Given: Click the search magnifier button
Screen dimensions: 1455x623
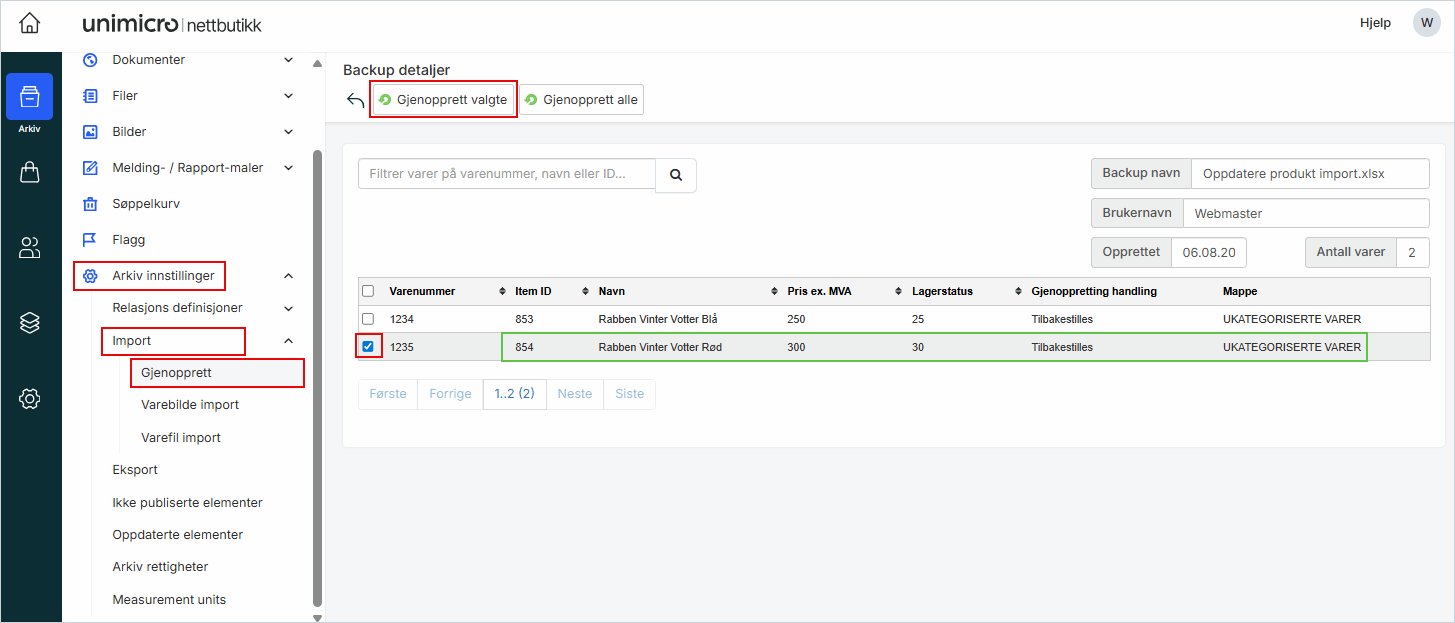Looking at the screenshot, I should (676, 175).
